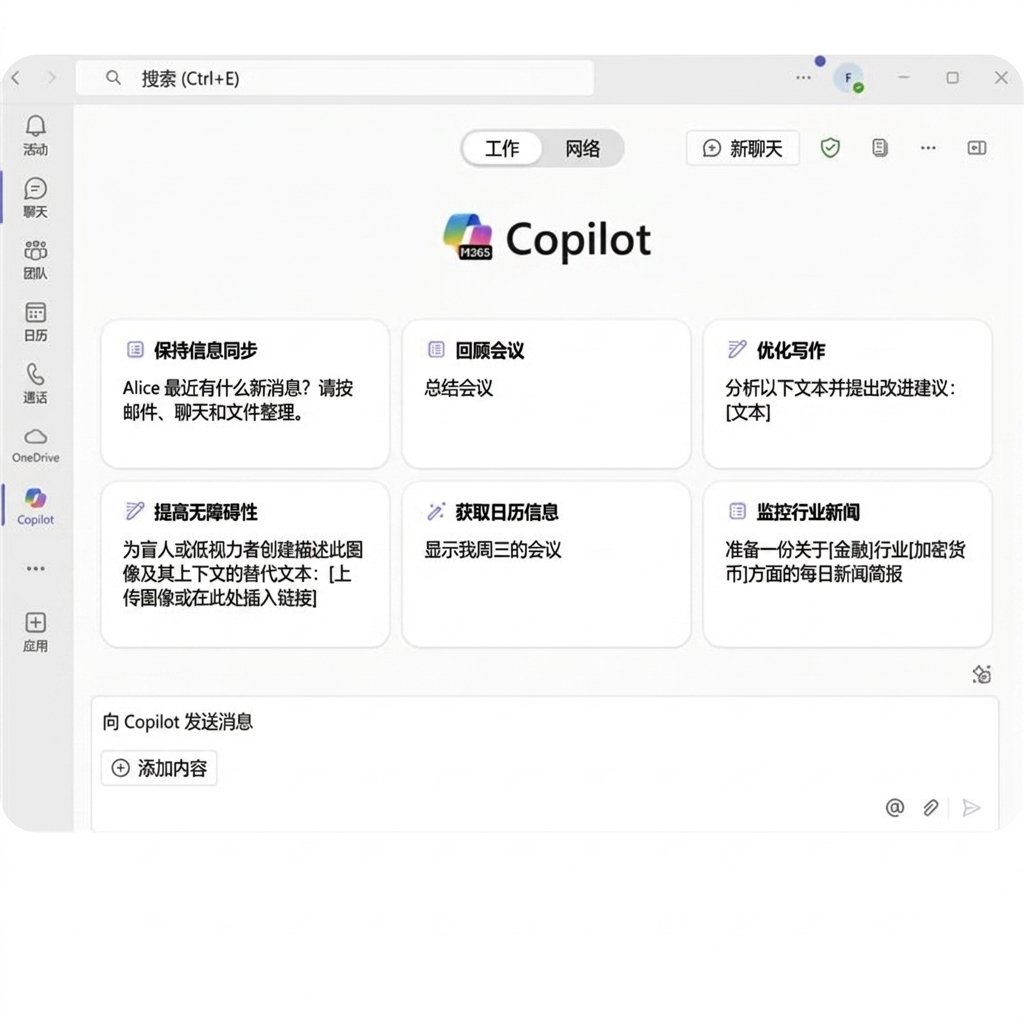Open settings and more ellipsis in title bar
The image size is (1024, 1024).
click(x=803, y=78)
